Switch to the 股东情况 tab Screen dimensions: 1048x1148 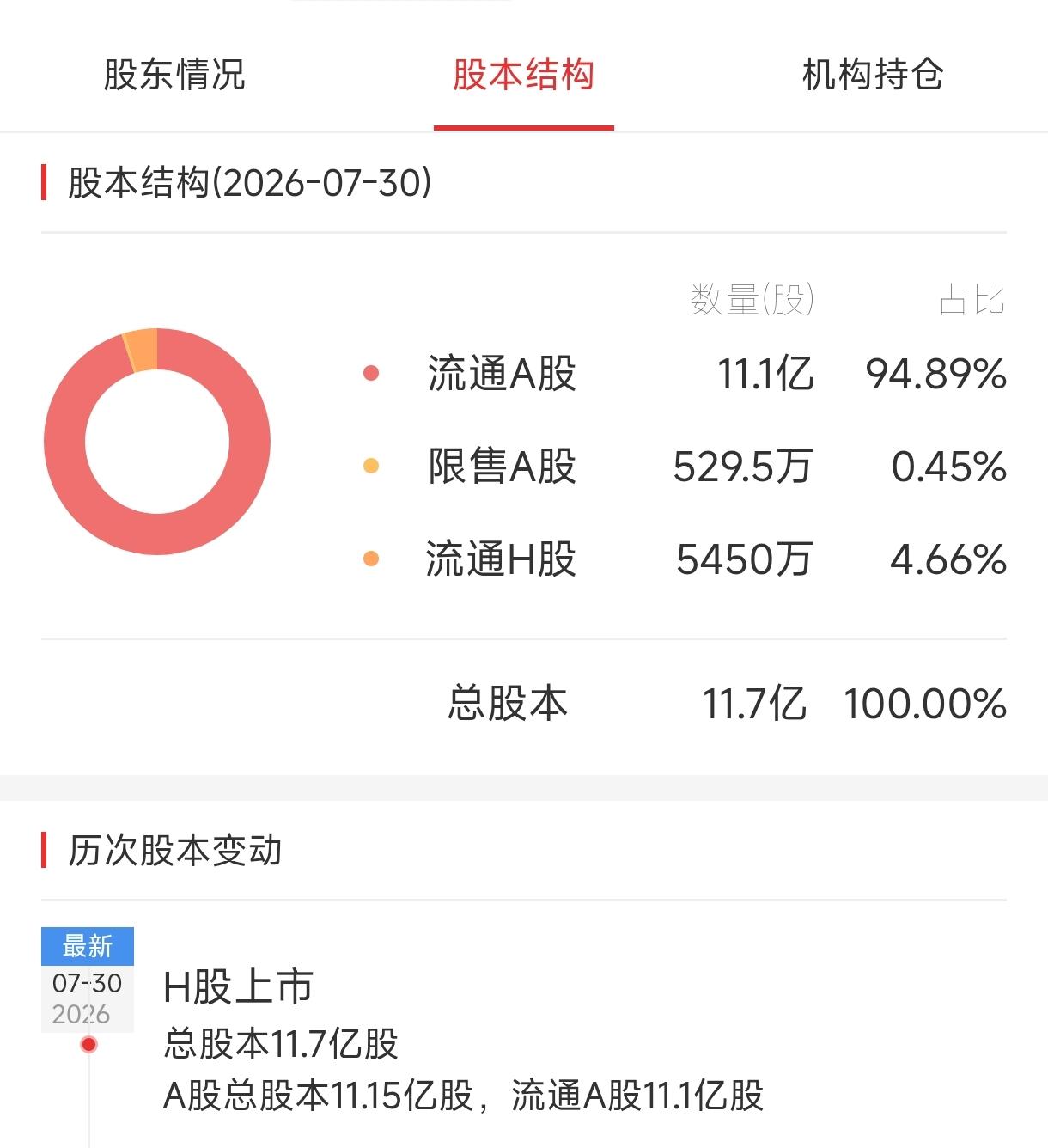click(x=174, y=75)
